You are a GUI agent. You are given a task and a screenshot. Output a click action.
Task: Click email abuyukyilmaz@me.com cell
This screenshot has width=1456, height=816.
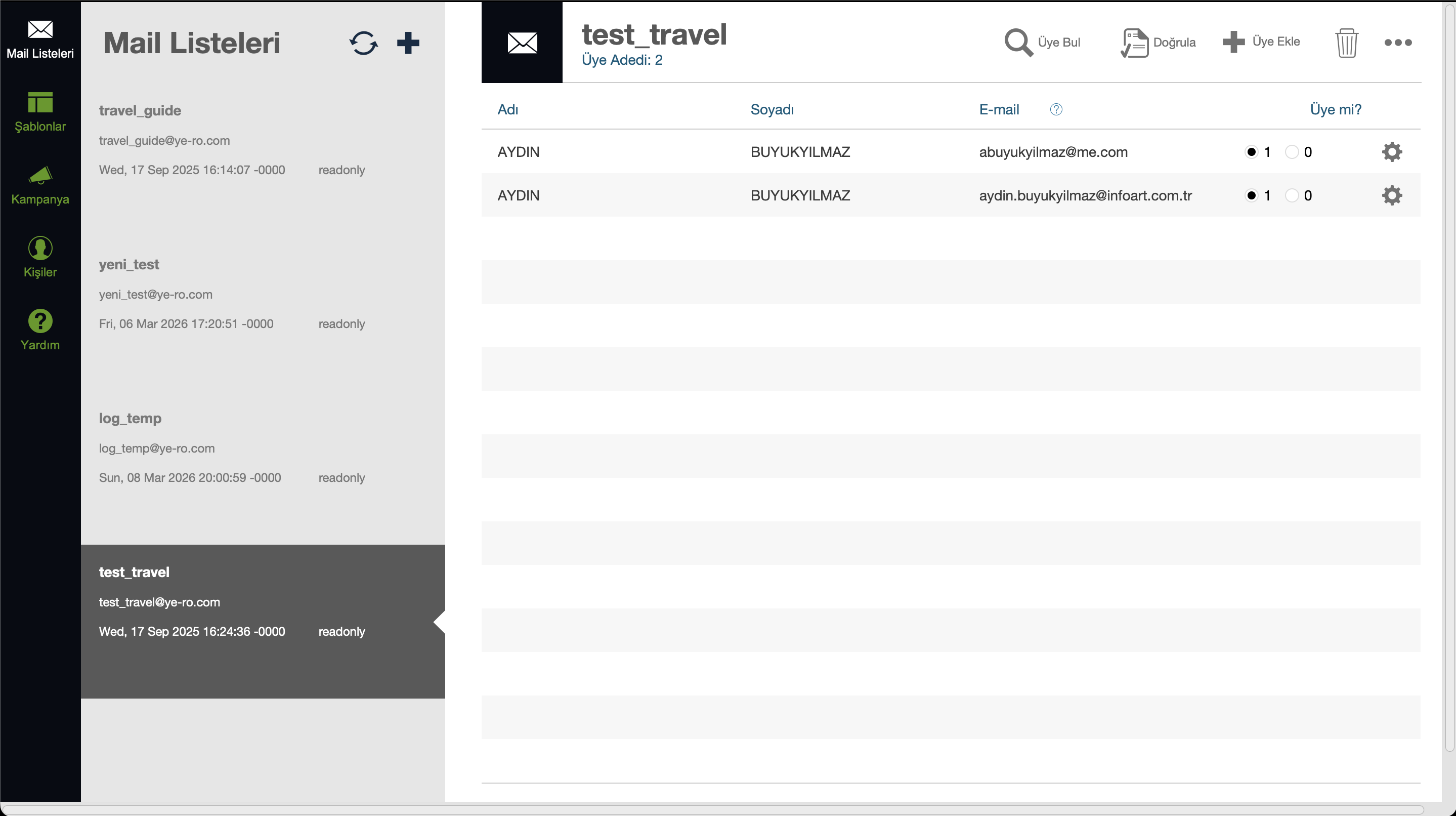coord(1053,152)
